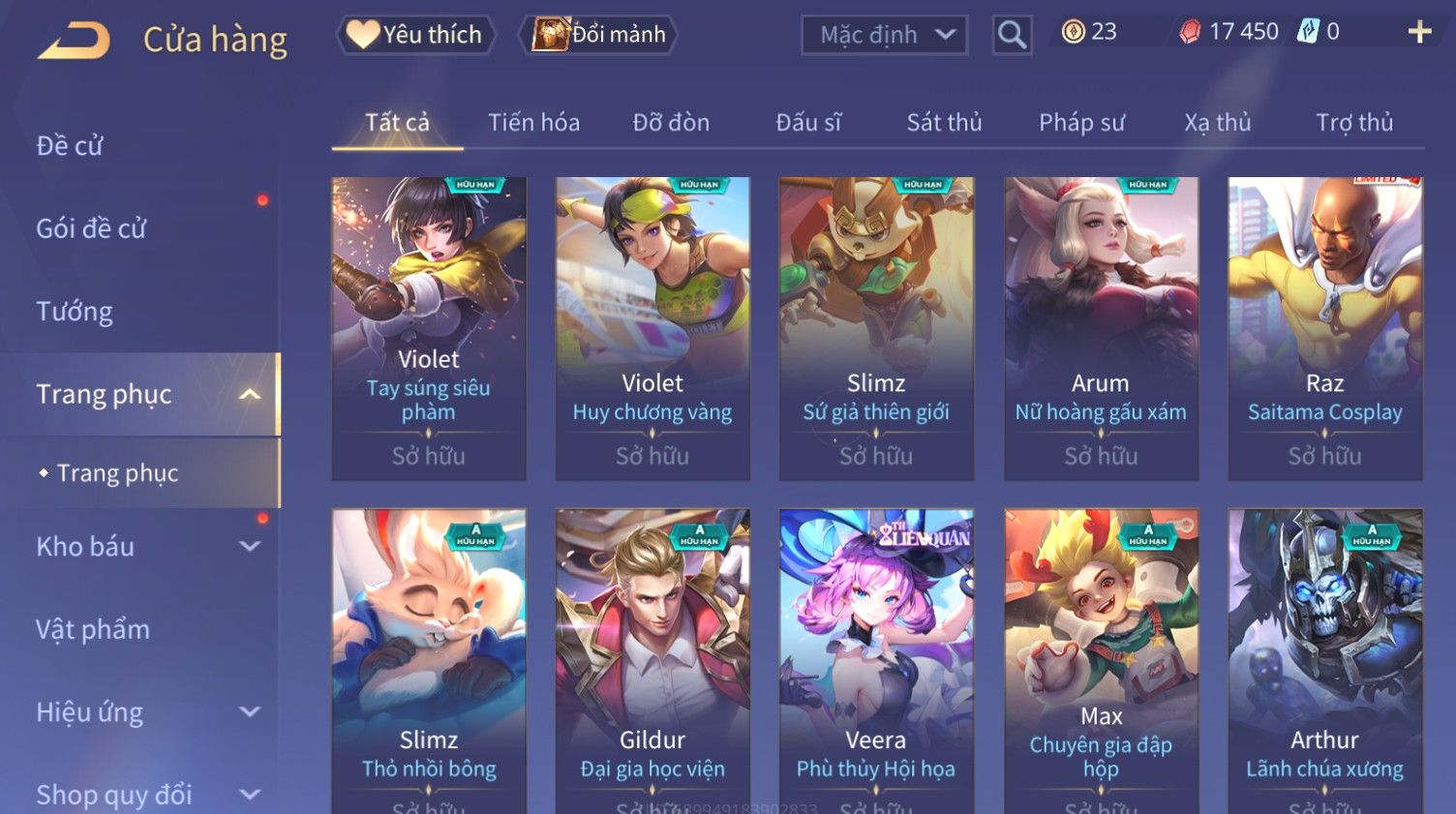Screen dimensions: 1456x814
Task: Open Gói đề cử in sidebar
Action: pyautogui.click(x=91, y=228)
